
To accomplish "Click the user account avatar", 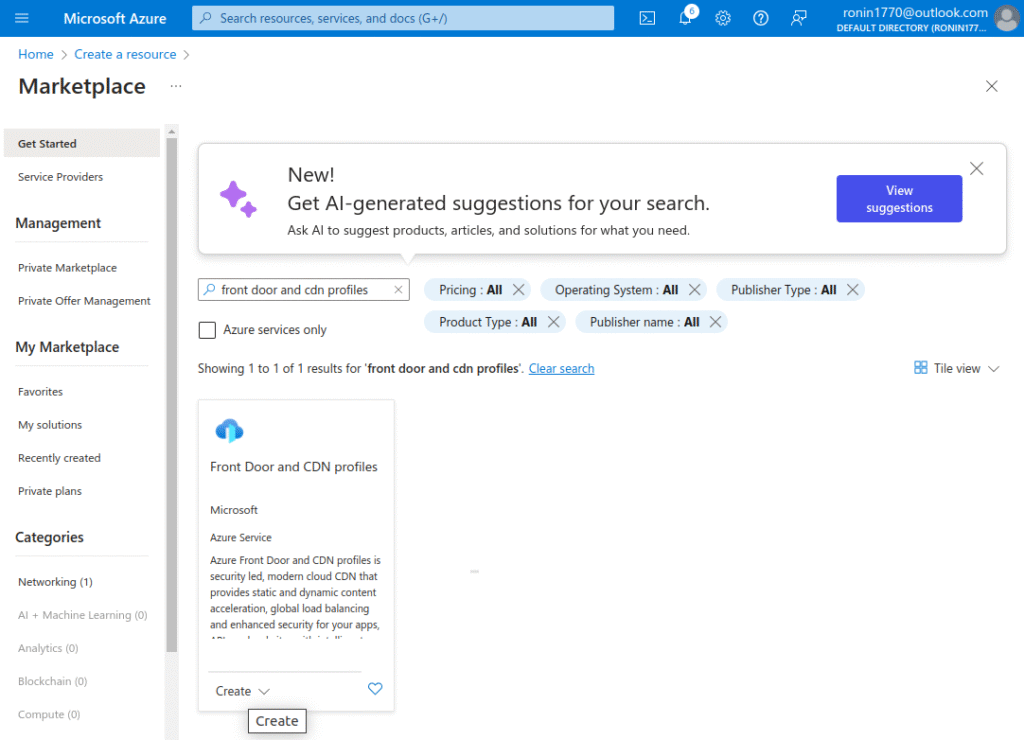I will tap(1006, 18).
